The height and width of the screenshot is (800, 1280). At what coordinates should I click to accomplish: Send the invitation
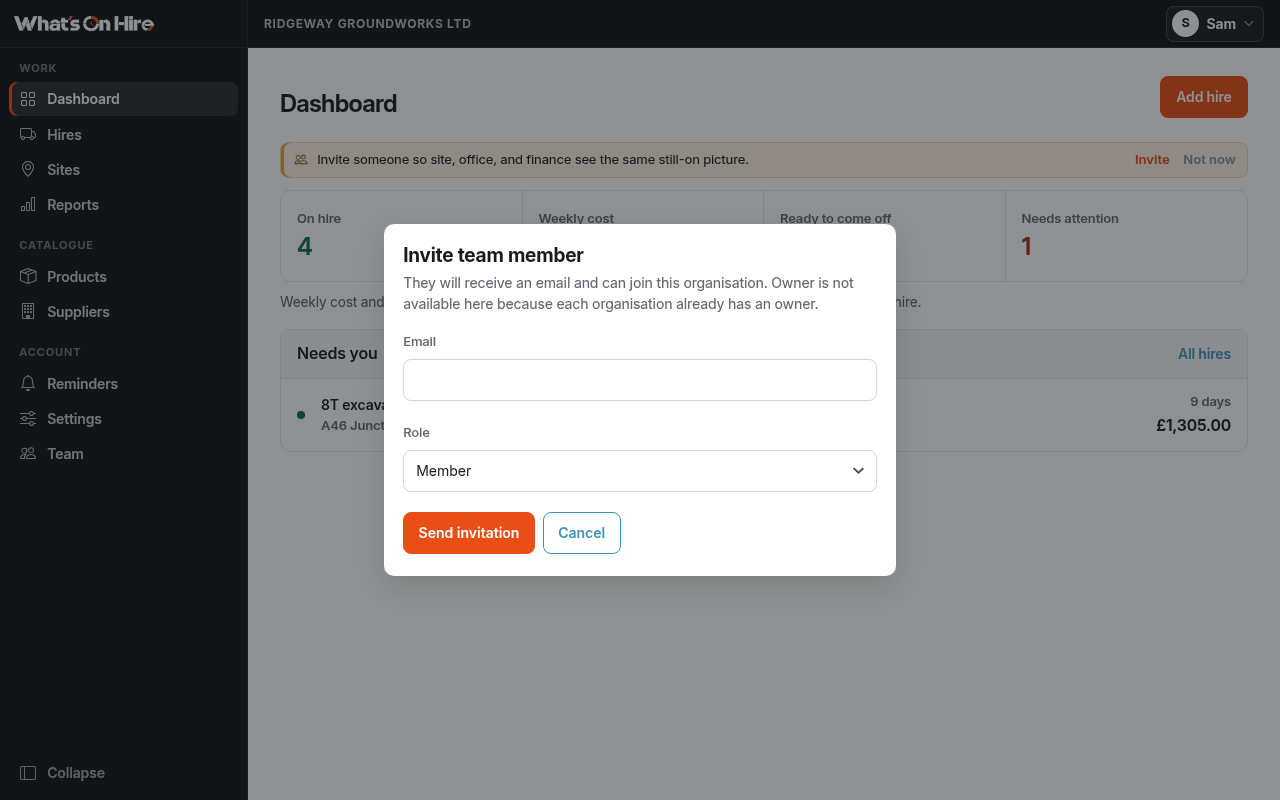point(469,533)
